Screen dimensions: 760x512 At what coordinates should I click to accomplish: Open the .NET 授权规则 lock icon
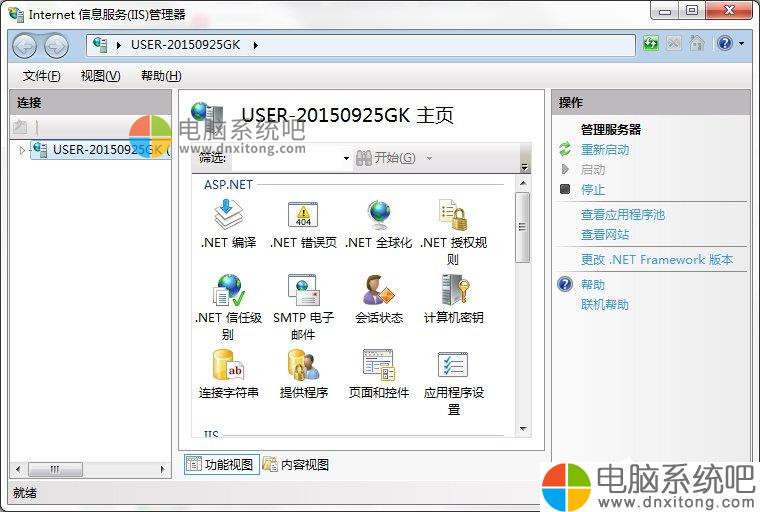coord(453,215)
